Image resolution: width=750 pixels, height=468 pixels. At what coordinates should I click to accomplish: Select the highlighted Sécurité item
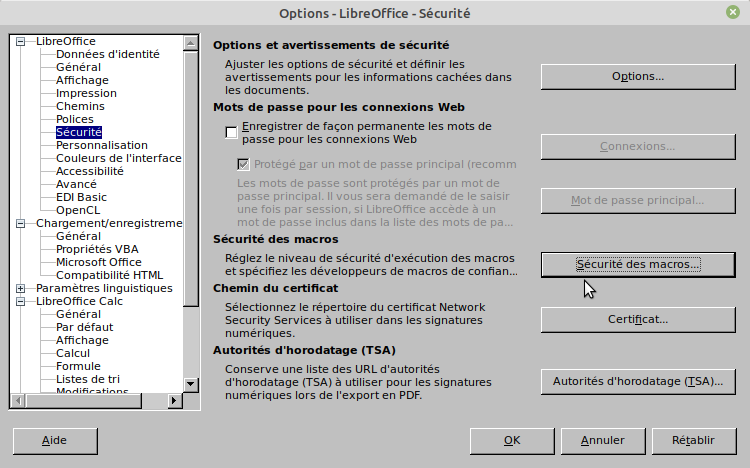coord(79,132)
